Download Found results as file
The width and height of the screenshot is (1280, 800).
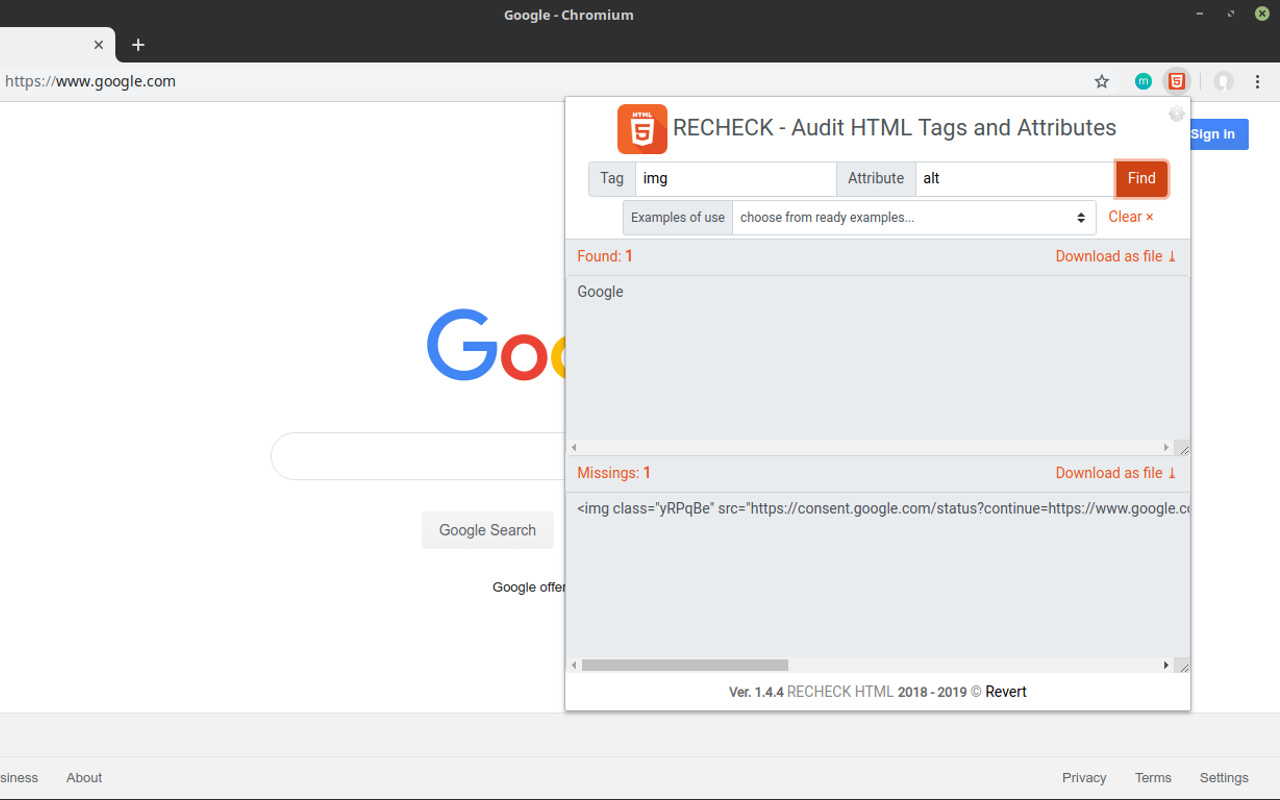(1116, 256)
